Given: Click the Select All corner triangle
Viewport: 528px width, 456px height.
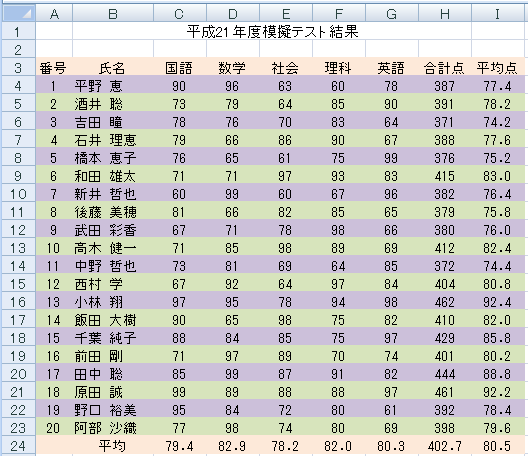Looking at the screenshot, I should [x=18, y=13].
